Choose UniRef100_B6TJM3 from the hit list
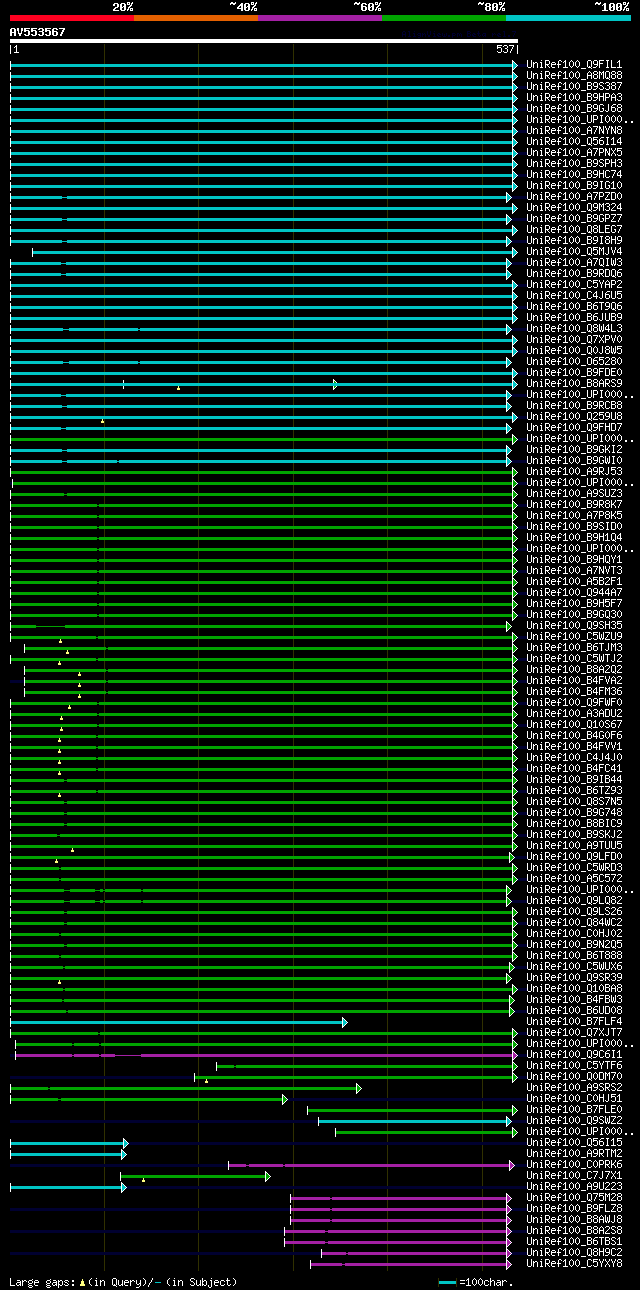This screenshot has width=640, height=1290. coord(574,647)
